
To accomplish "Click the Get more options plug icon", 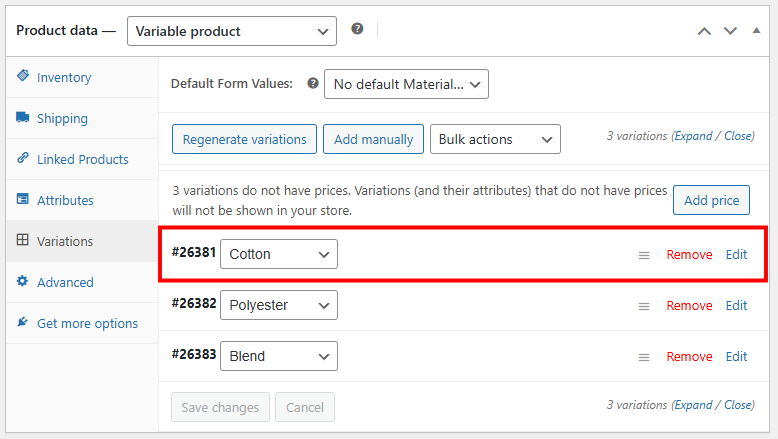I will [22, 321].
